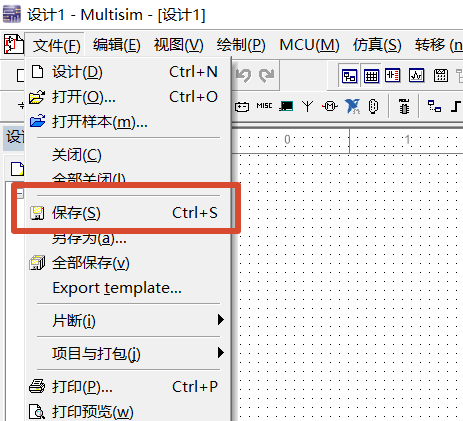463x421 pixels.
Task: Select the Connectors component icon
Action: coord(373,106)
